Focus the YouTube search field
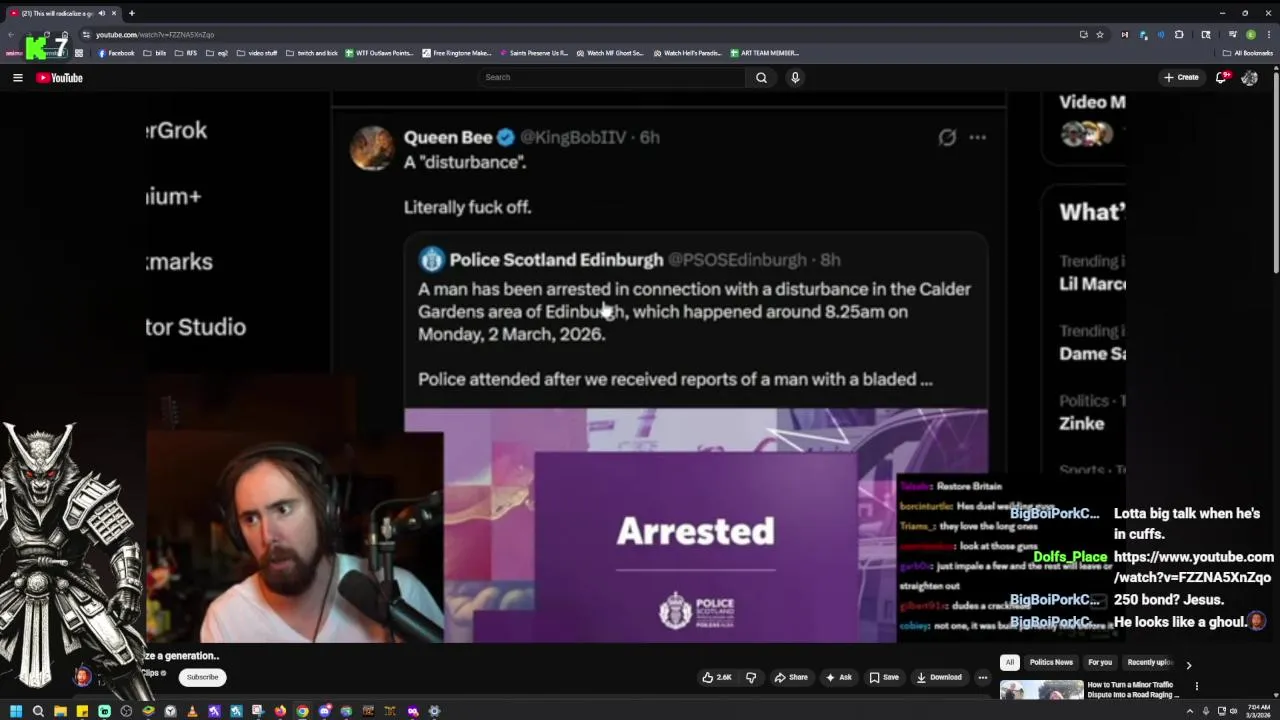1280x720 pixels. pos(611,77)
